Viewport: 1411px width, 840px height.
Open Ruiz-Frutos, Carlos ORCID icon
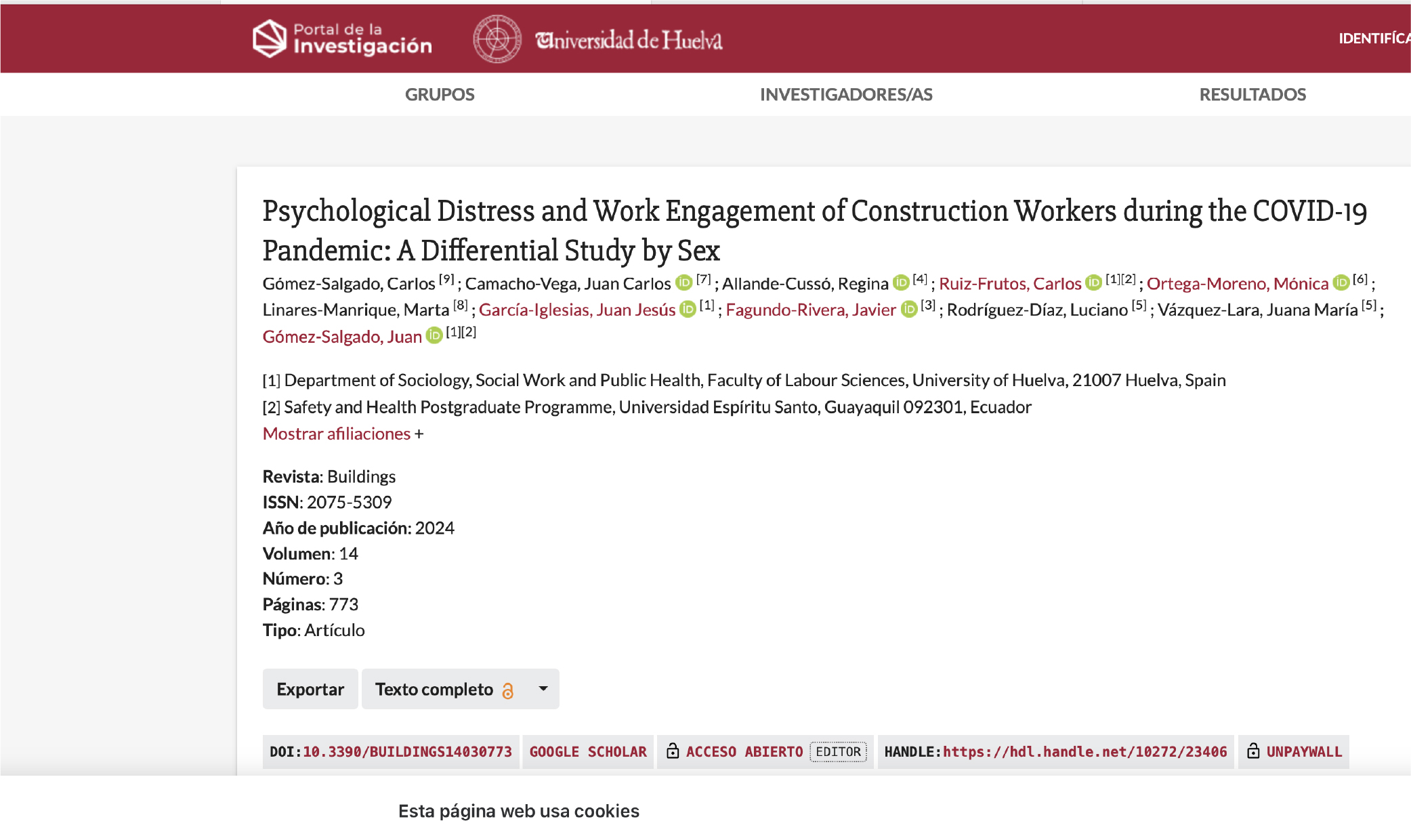(1094, 282)
